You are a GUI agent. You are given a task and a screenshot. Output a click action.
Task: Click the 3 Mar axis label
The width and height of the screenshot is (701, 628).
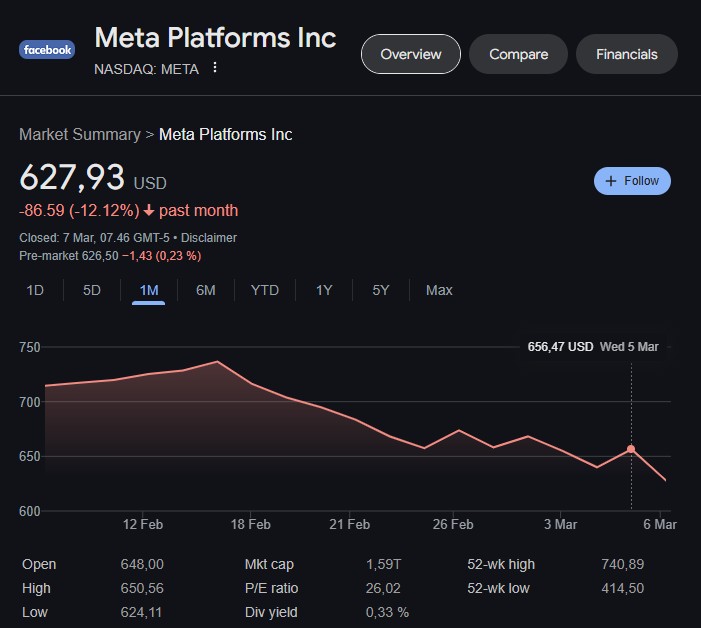pos(560,524)
